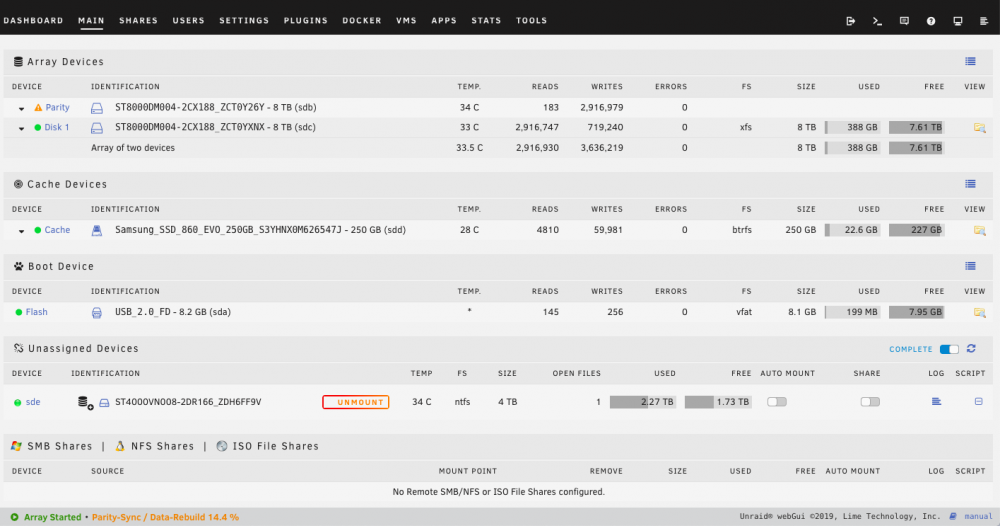
Task: Open the Docker tab
Action: click(362, 20)
